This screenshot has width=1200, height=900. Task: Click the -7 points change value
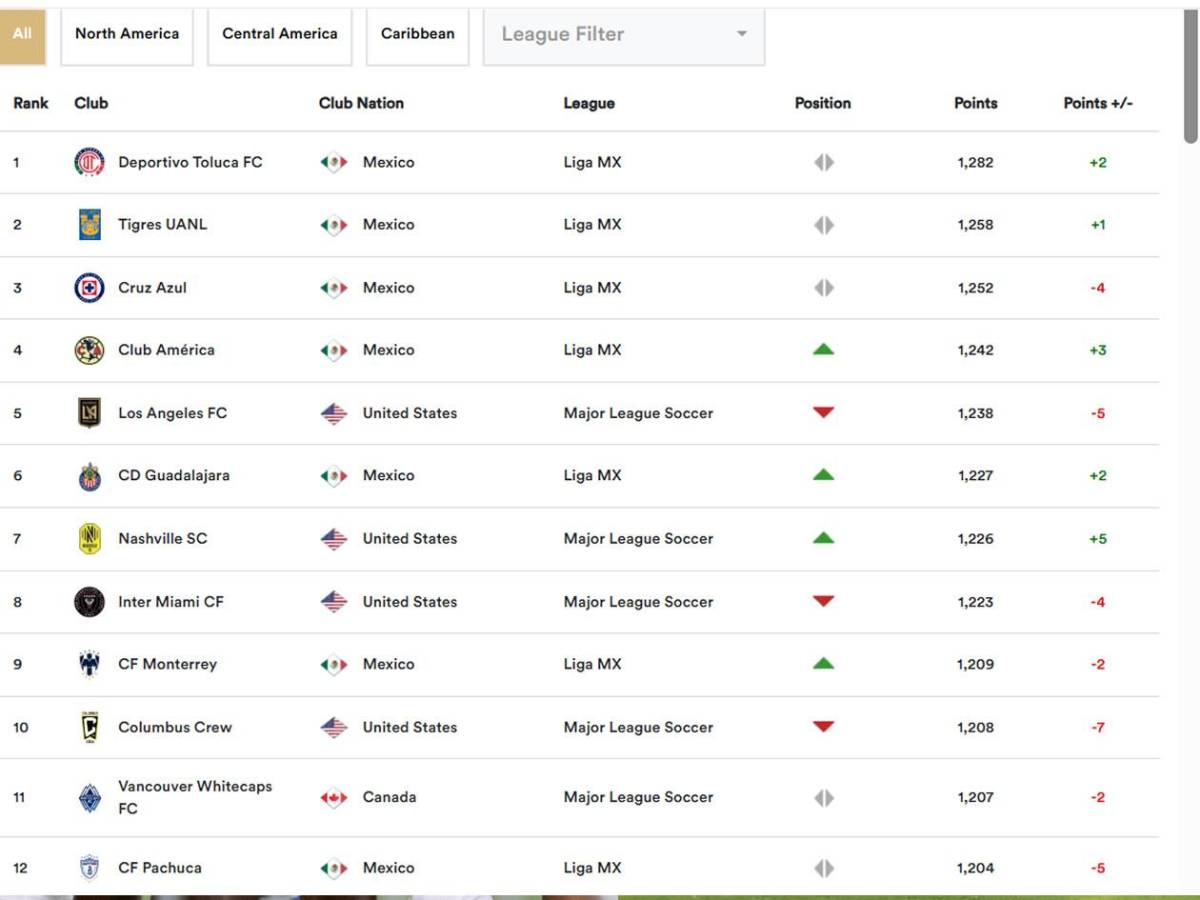(x=1098, y=727)
